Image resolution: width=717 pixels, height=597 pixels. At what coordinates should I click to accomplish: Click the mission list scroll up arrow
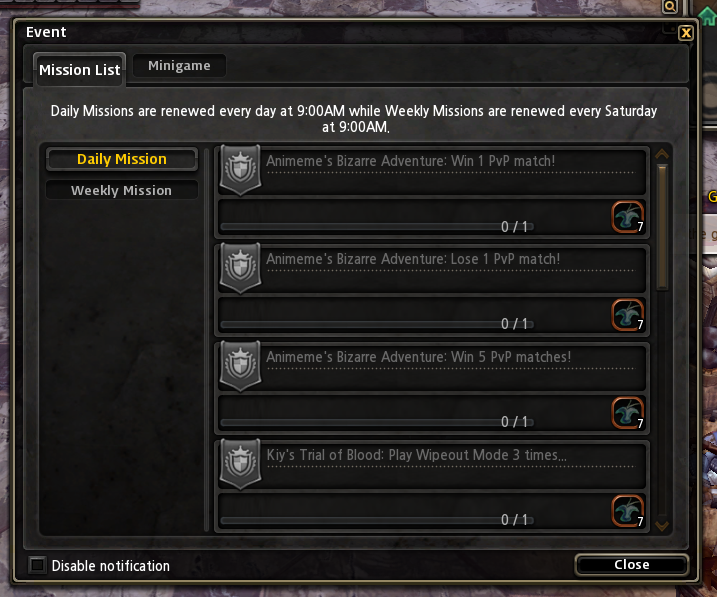coord(662,155)
